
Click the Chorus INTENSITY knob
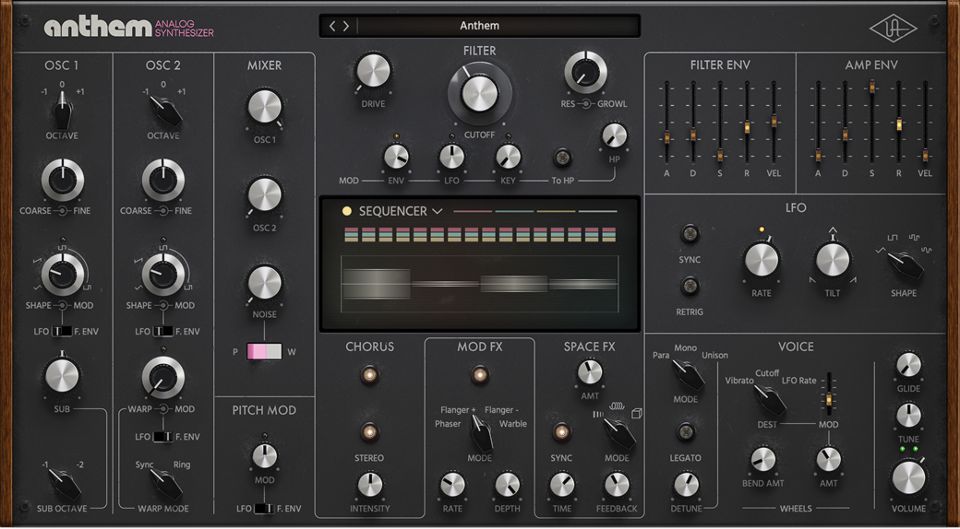pos(370,485)
